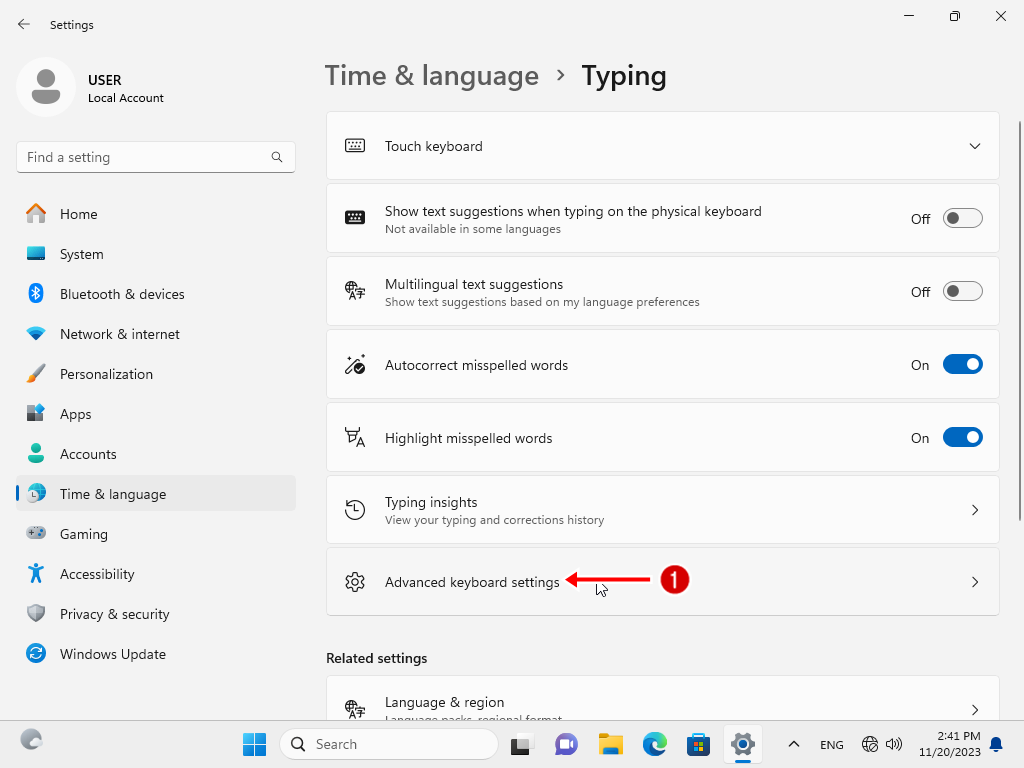Click the back arrow in Settings header
Image resolution: width=1024 pixels, height=768 pixels.
click(x=24, y=24)
